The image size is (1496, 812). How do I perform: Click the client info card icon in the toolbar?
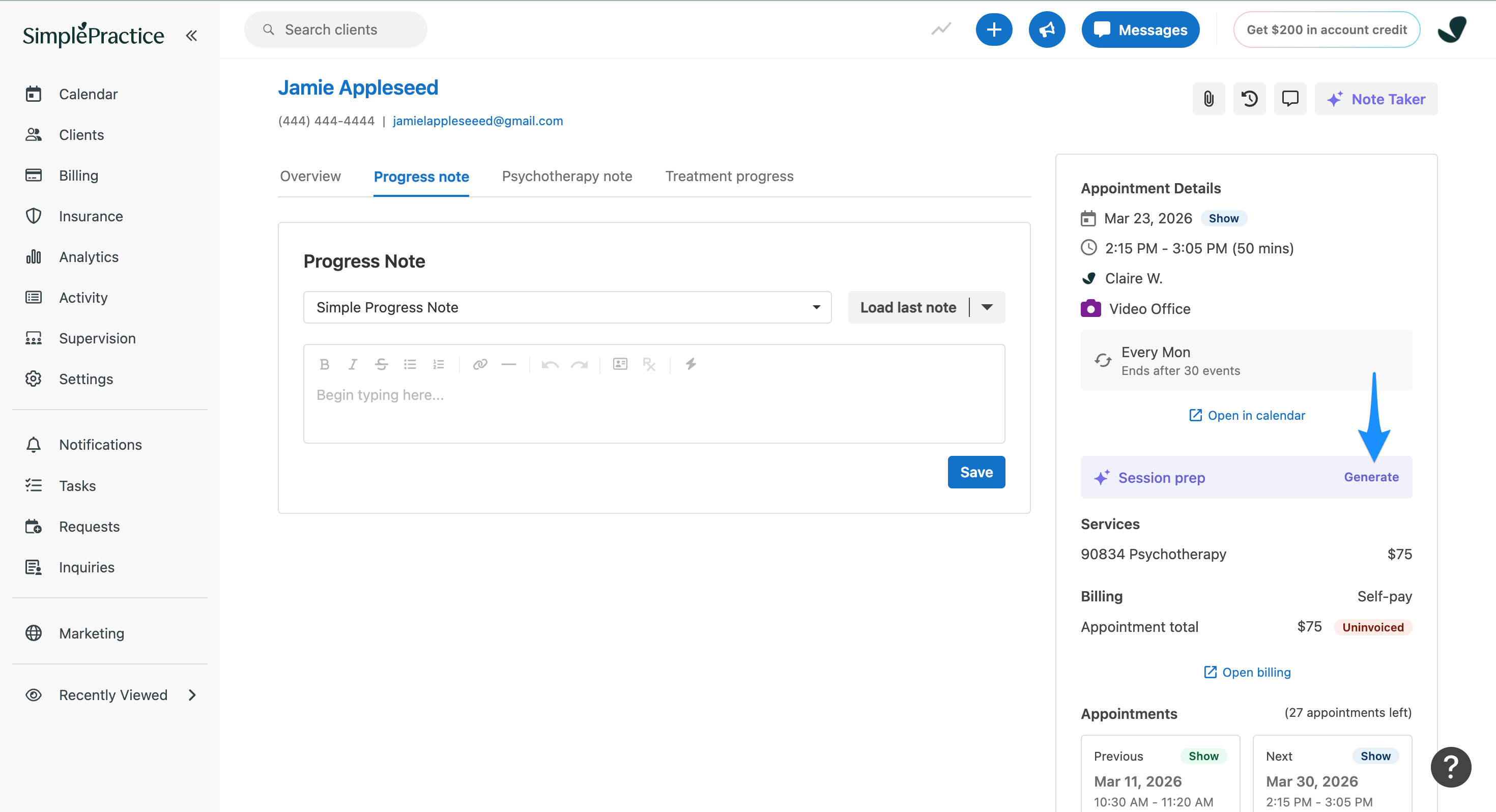(x=620, y=364)
